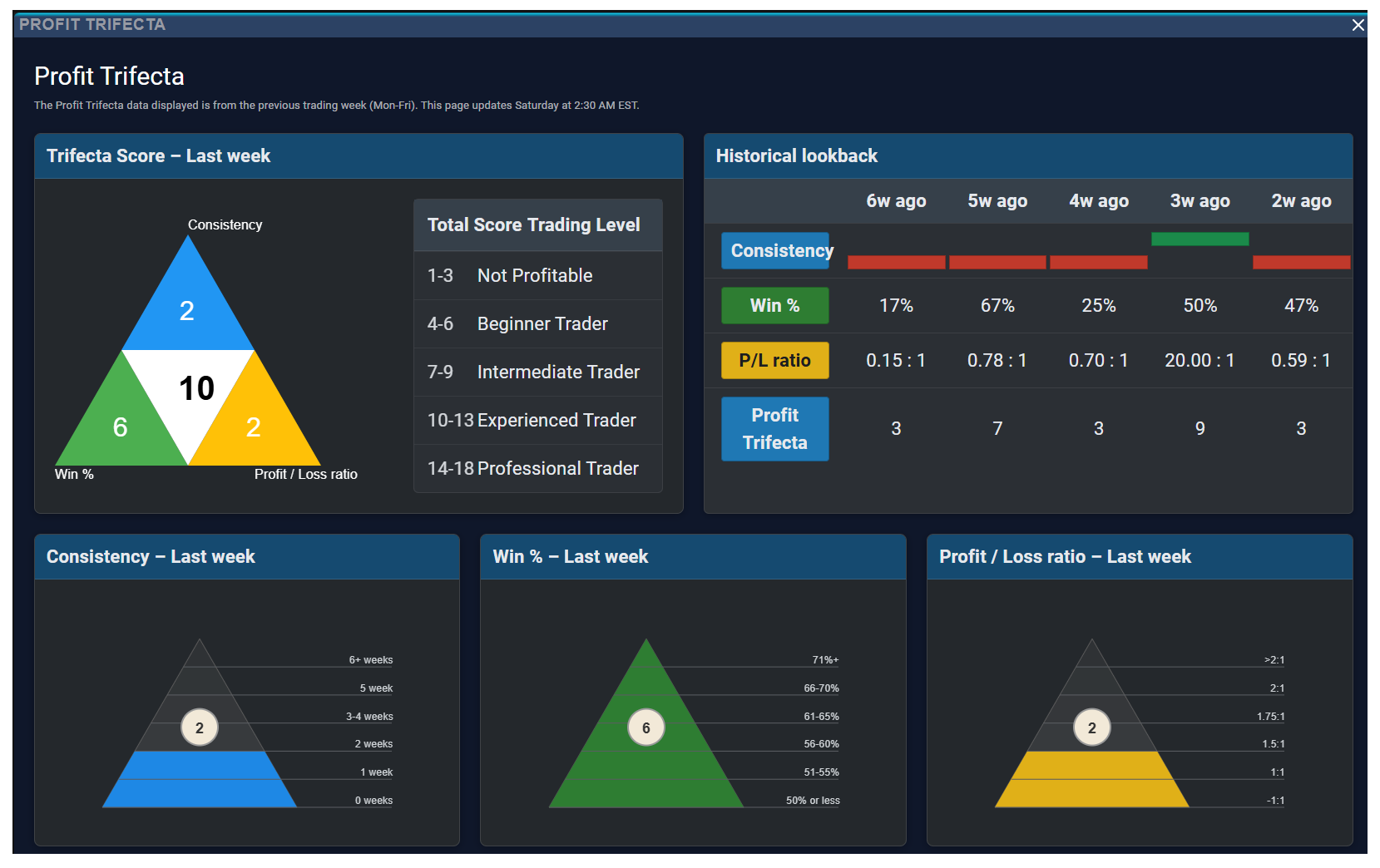Click score marker 2 in Profit/Loss pyramid
Viewport: 1380px width, 868px height.
tap(1092, 727)
